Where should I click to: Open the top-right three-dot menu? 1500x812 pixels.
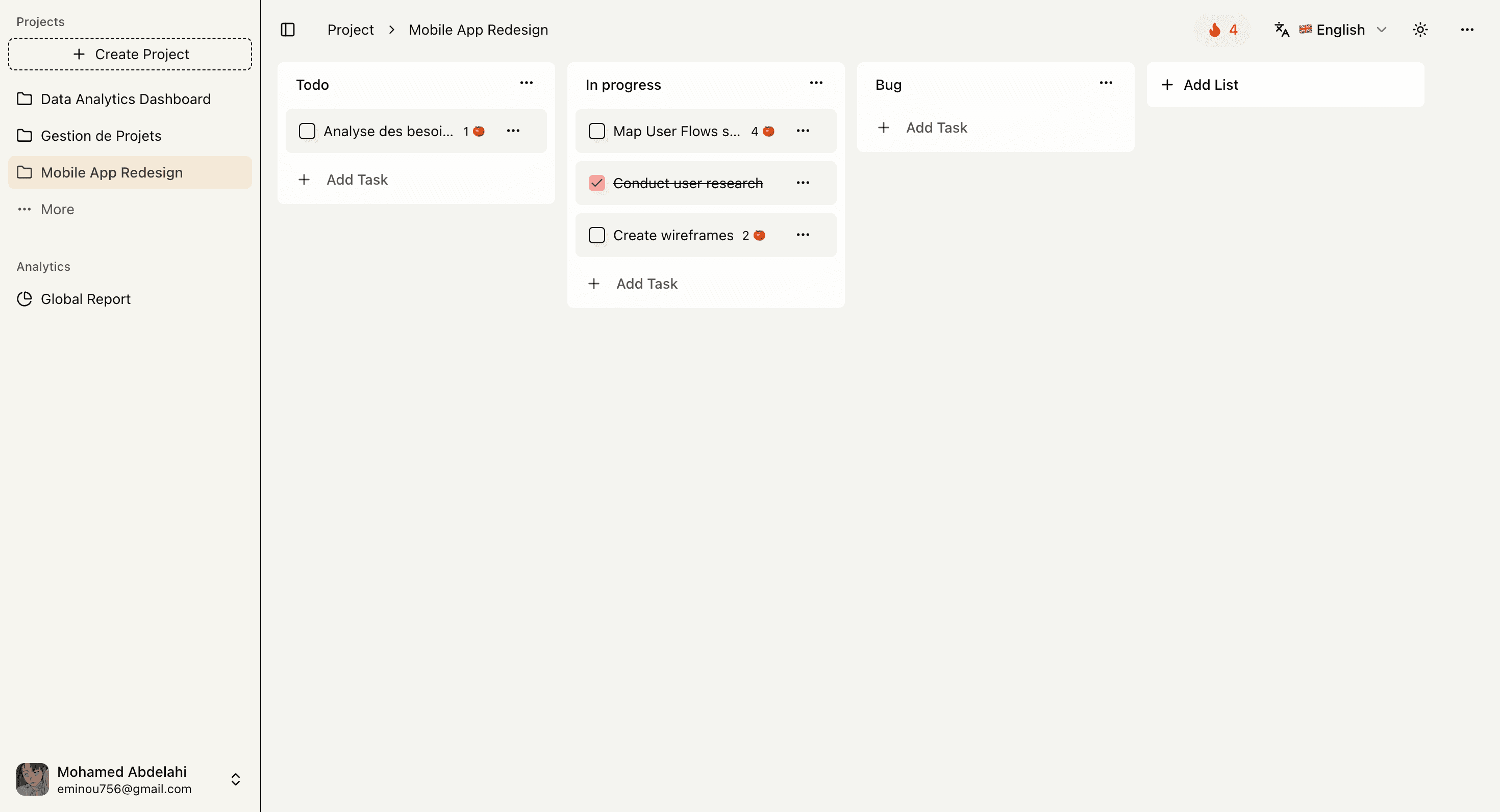click(1467, 30)
